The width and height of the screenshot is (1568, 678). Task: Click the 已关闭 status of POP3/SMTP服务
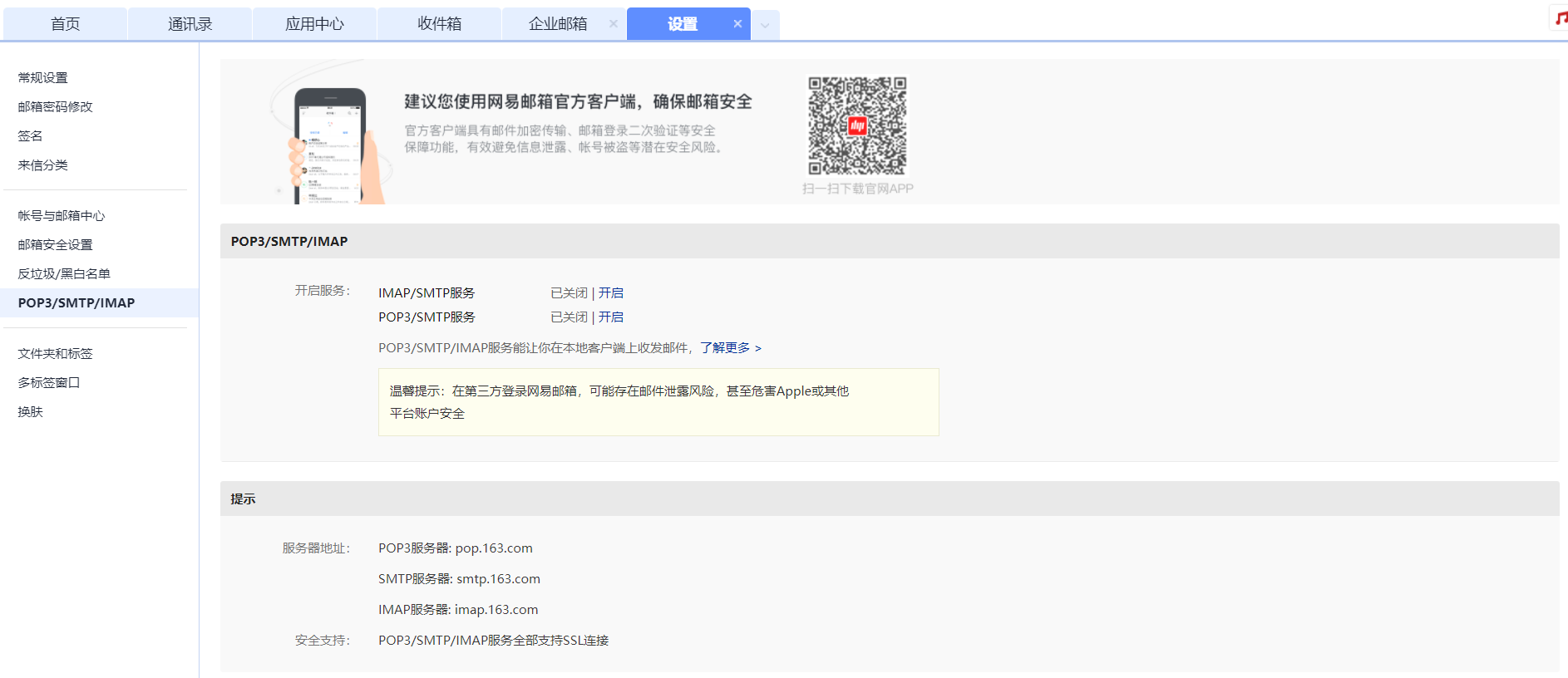(570, 317)
